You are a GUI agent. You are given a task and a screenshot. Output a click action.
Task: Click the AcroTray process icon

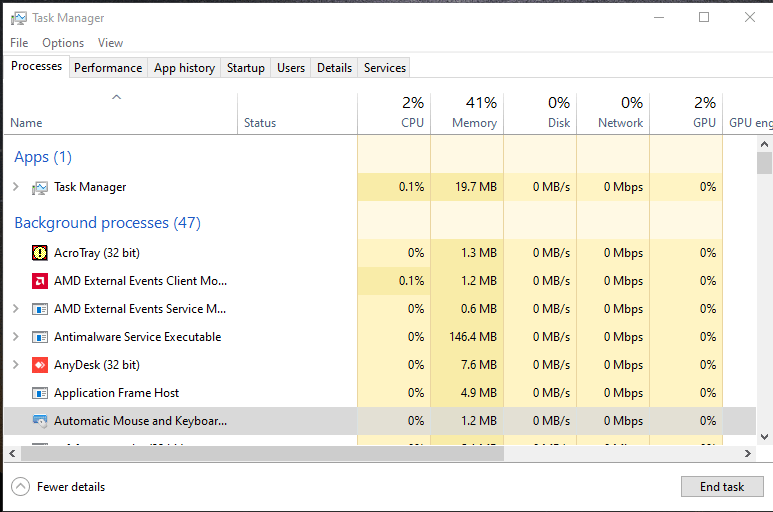[x=39, y=253]
